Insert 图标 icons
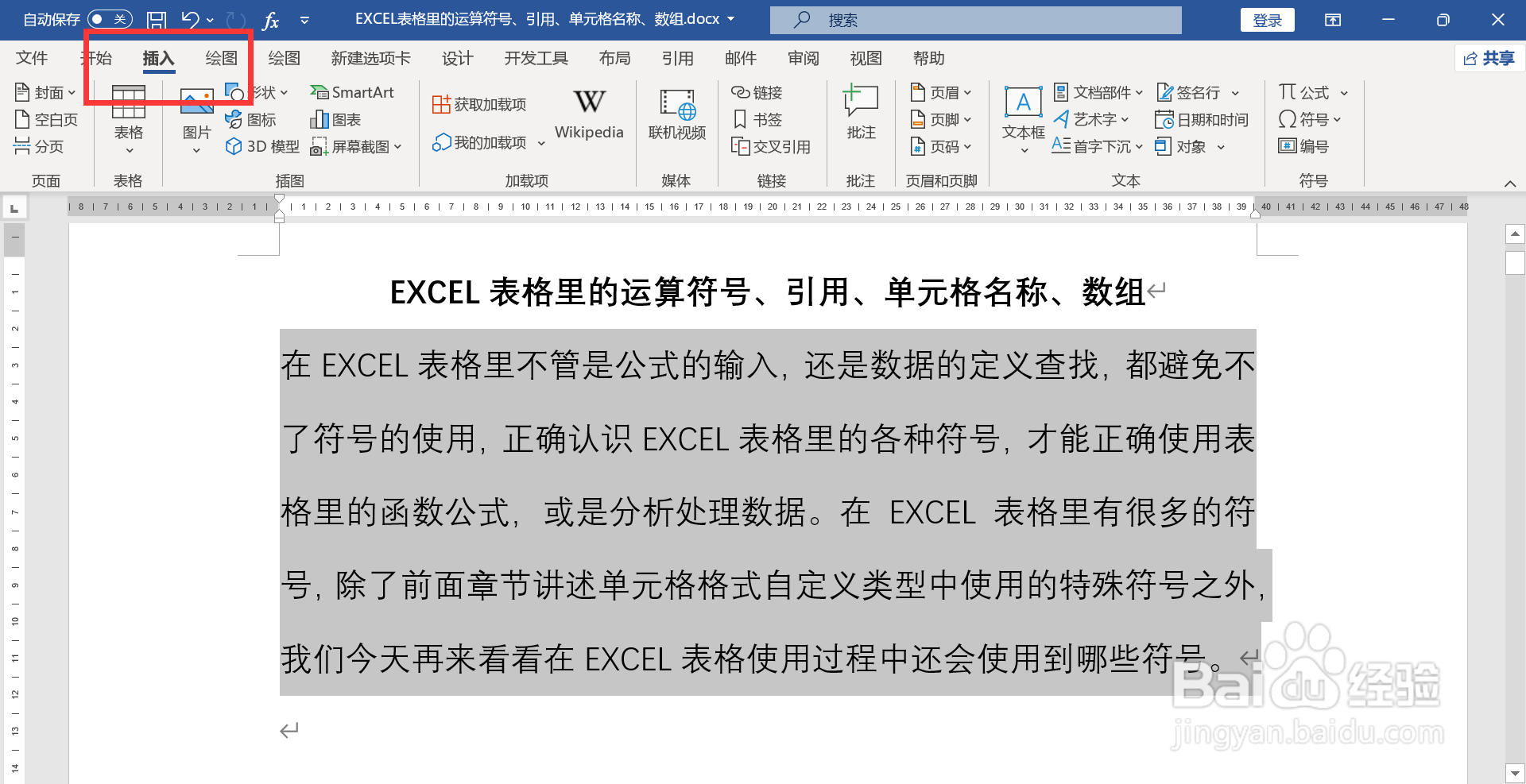Screen dimensions: 1526x784 click(250, 119)
